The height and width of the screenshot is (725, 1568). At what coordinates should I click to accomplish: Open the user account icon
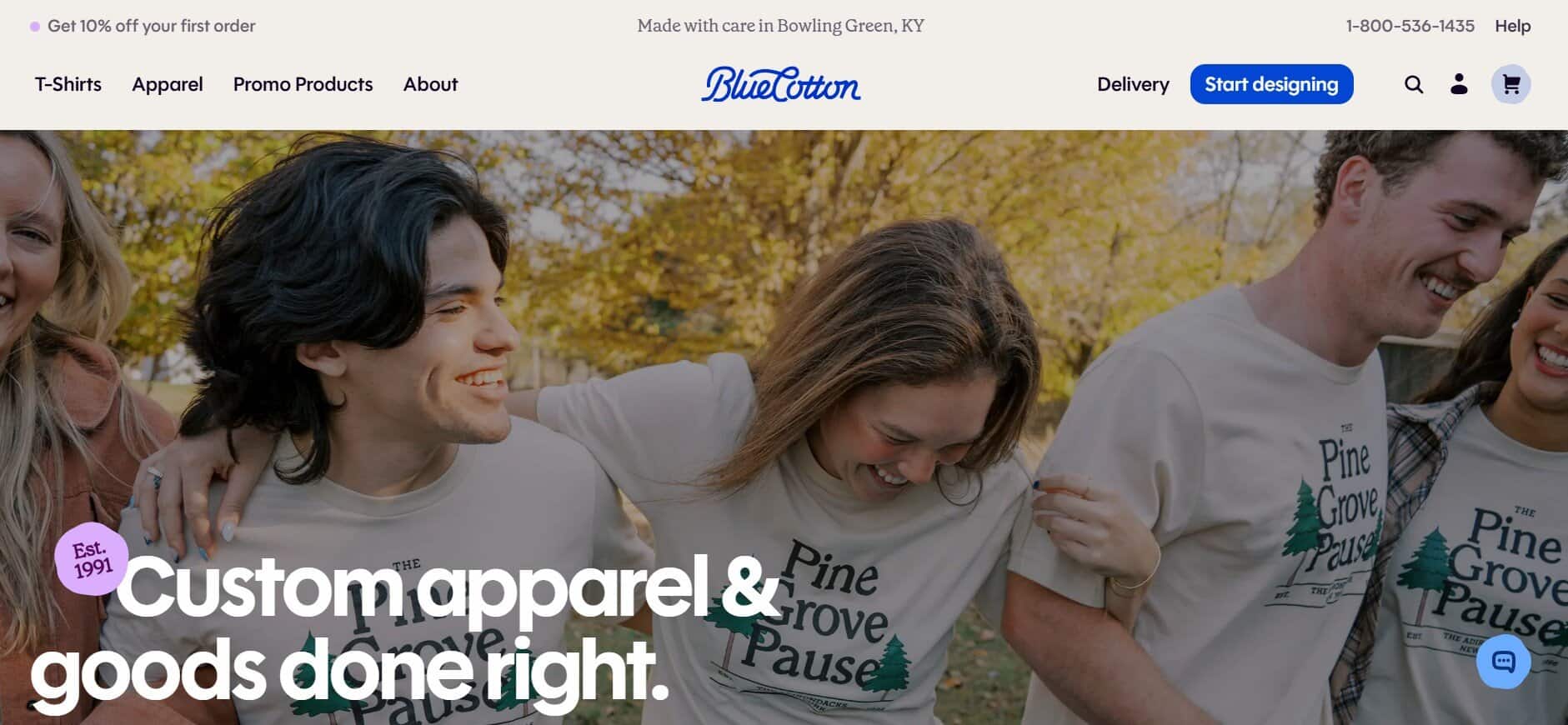pos(1459,84)
